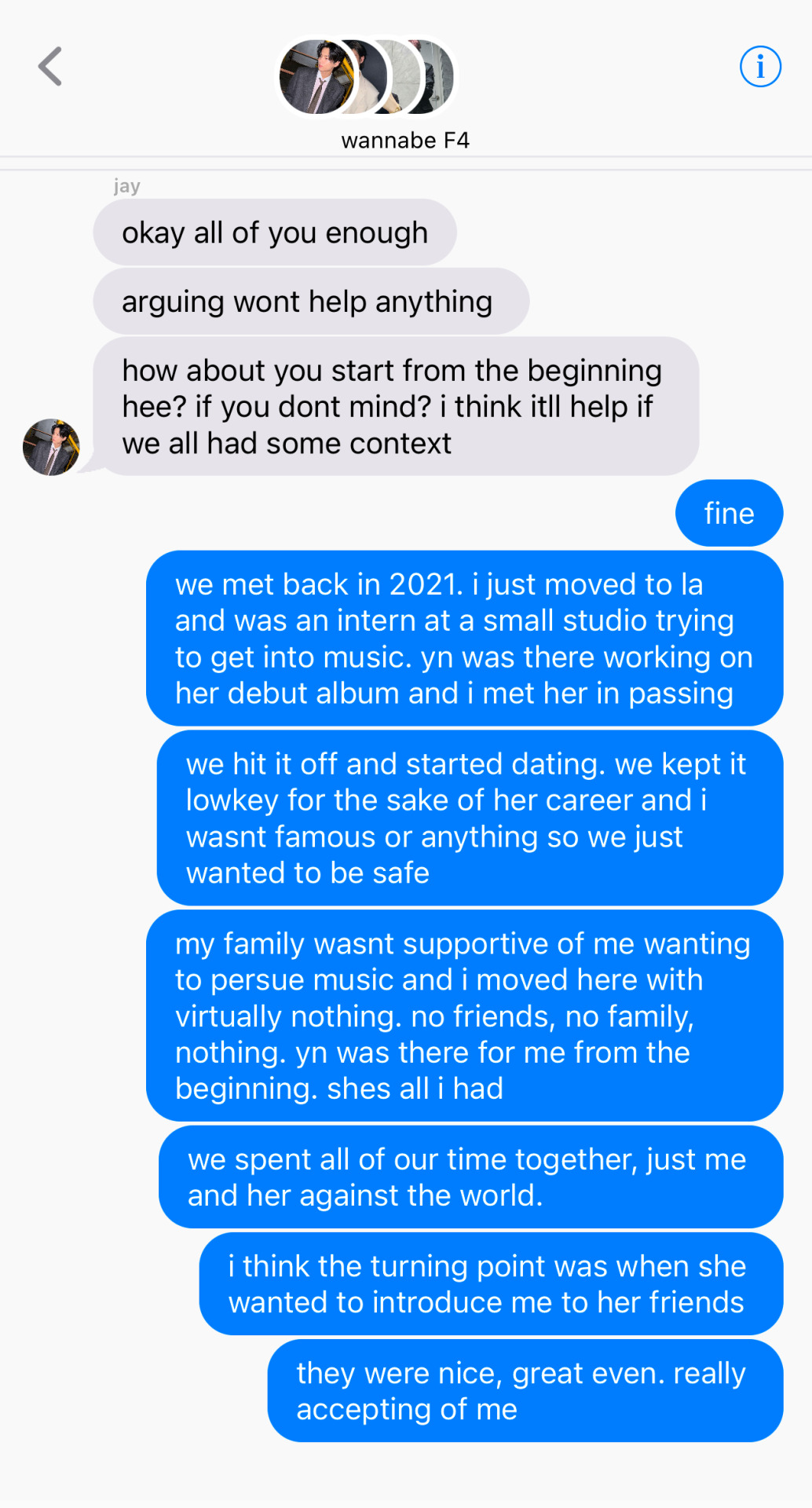Tap the blue "fine" bubble
This screenshot has width=812, height=1508.
(729, 513)
